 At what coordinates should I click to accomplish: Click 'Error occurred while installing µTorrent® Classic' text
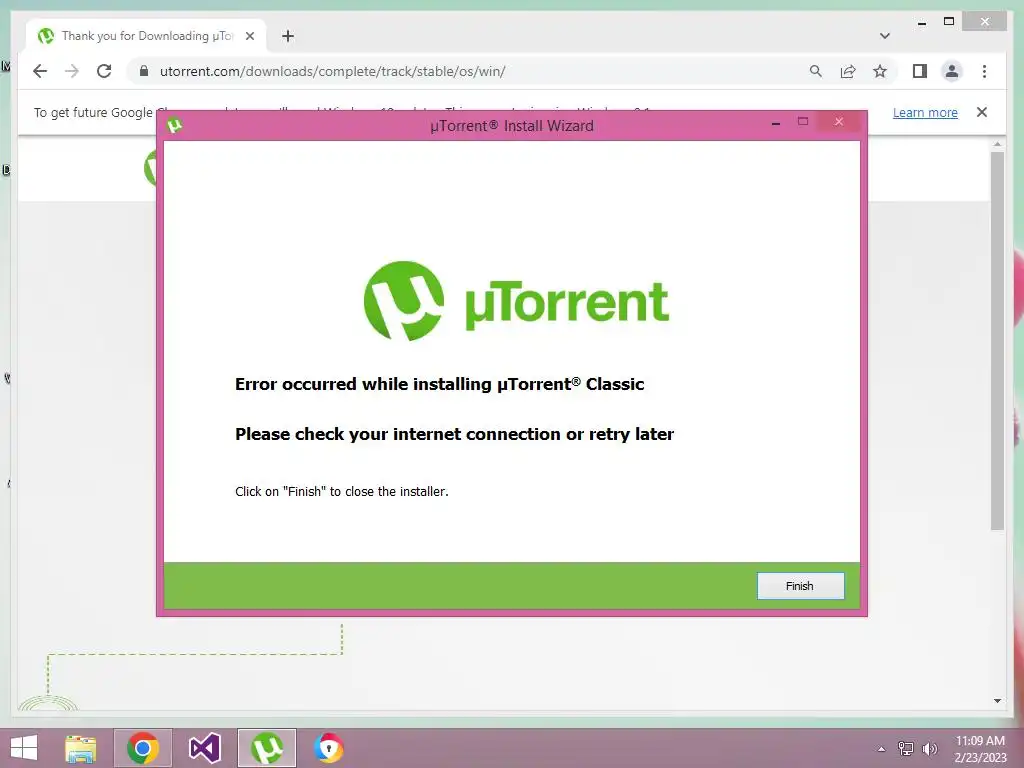click(x=440, y=384)
